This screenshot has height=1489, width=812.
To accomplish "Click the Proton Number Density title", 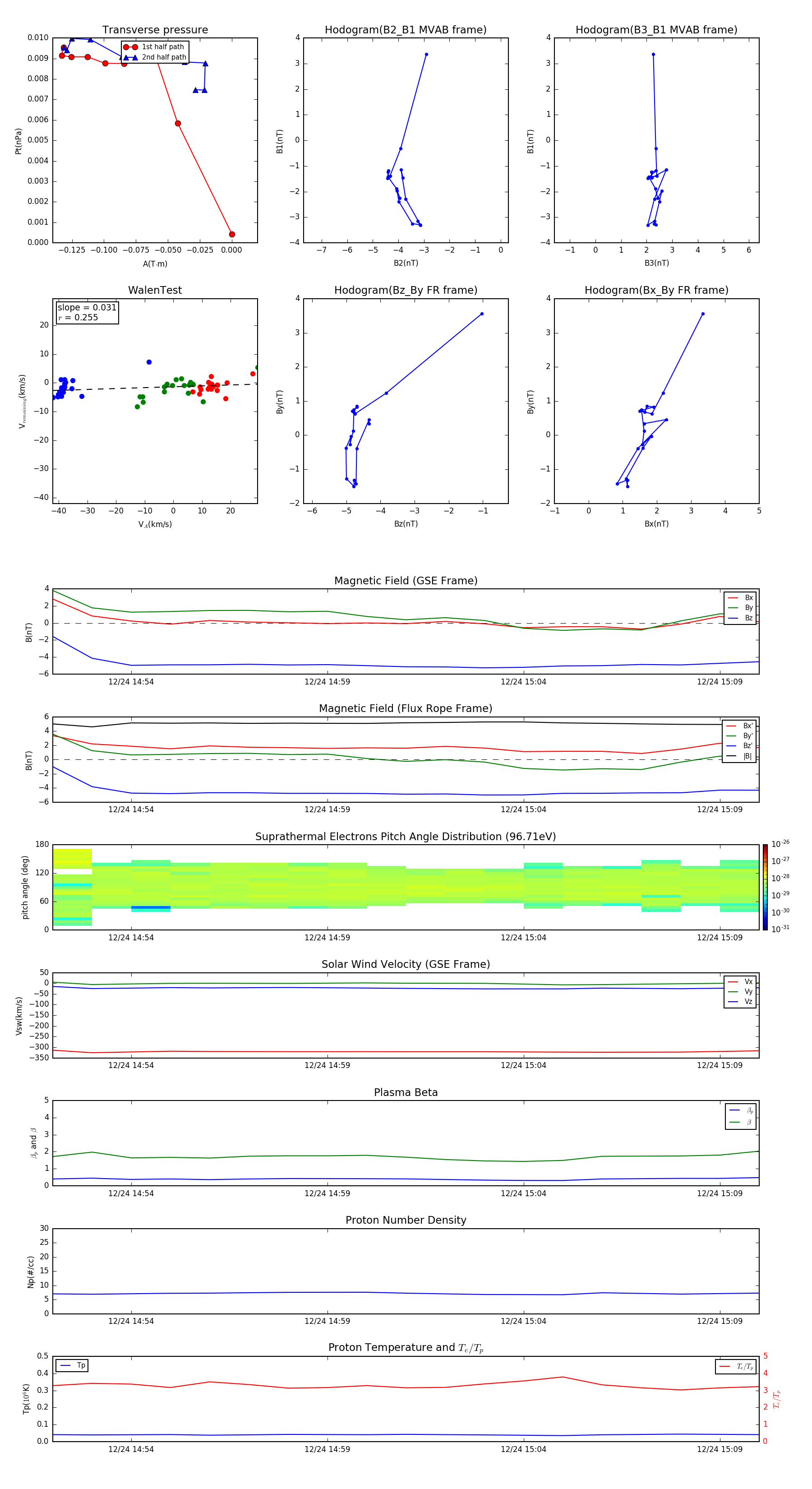I will point(406,1221).
